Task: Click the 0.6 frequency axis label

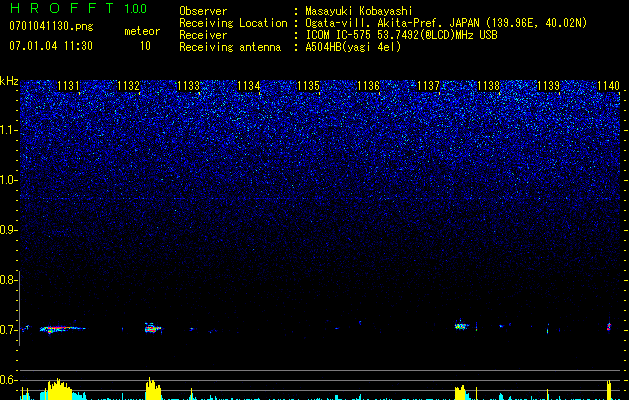Action: tap(7, 380)
